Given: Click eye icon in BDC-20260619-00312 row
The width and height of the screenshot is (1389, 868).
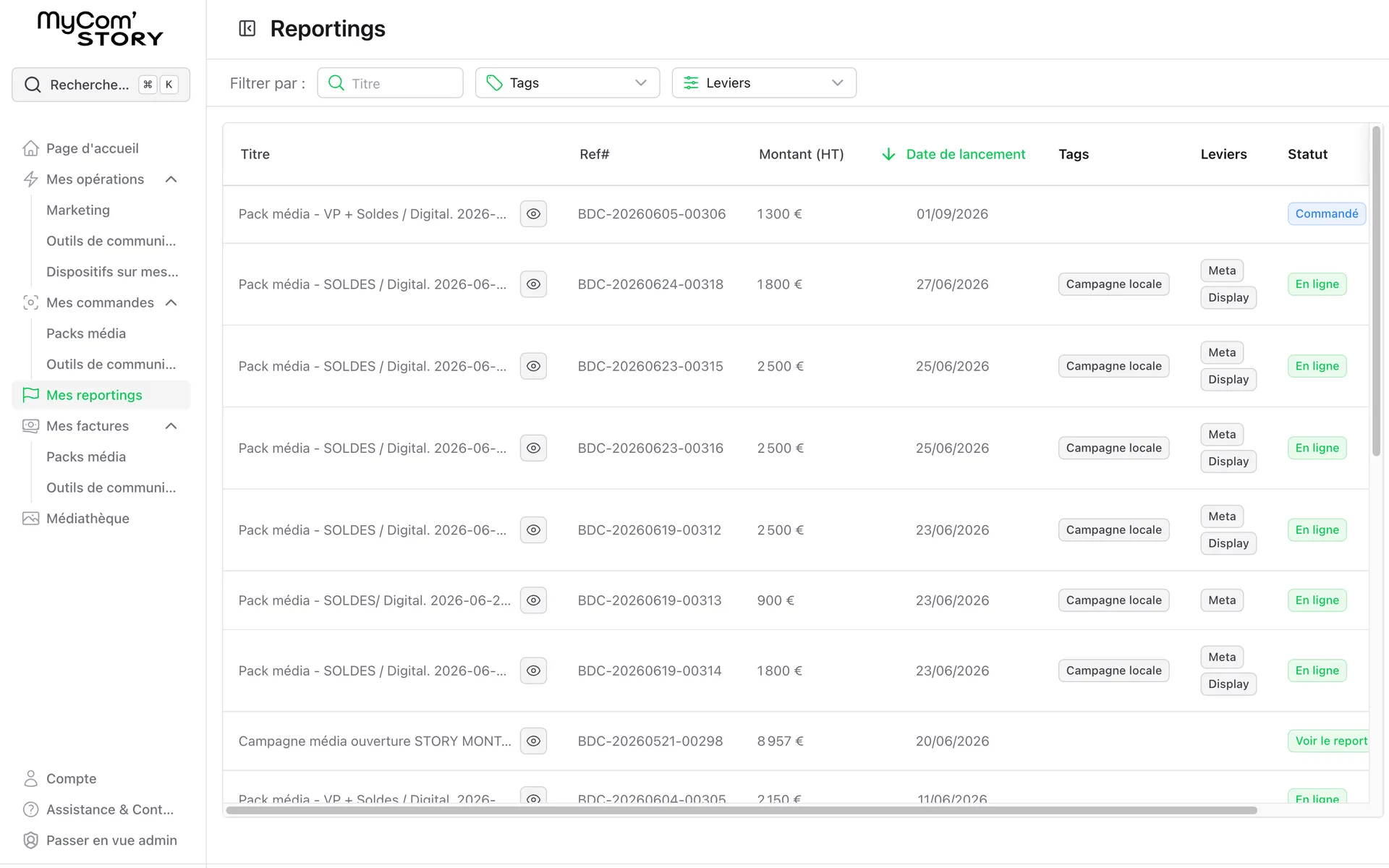Looking at the screenshot, I should [533, 530].
